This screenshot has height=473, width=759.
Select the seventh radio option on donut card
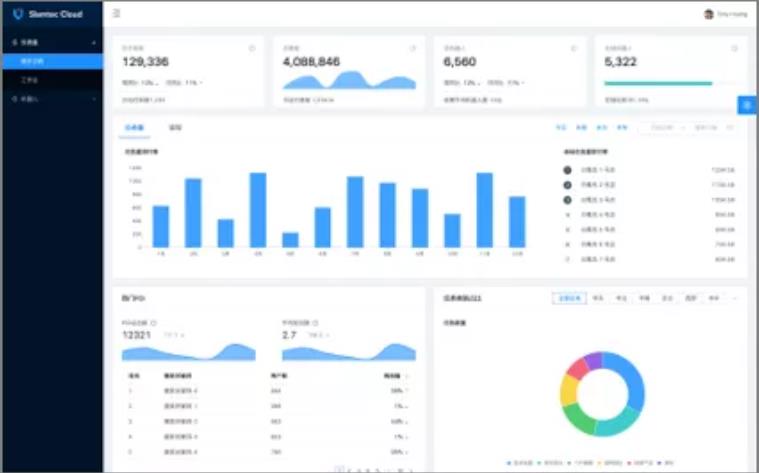714,299
